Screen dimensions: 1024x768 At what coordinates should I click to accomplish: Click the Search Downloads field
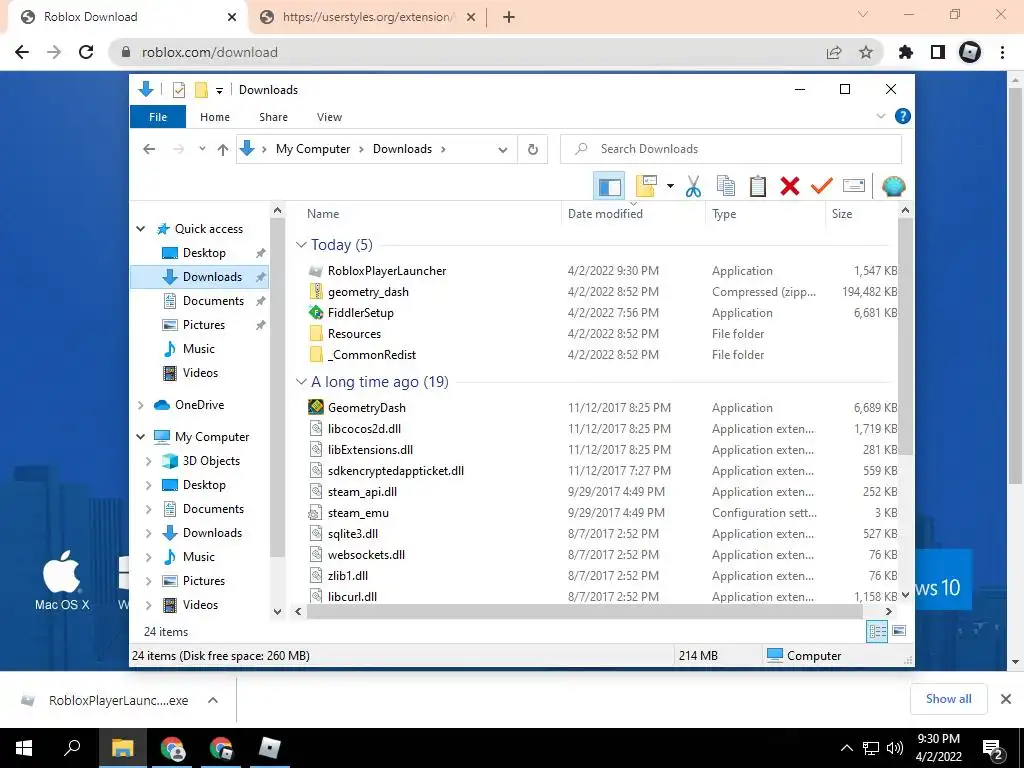(731, 150)
